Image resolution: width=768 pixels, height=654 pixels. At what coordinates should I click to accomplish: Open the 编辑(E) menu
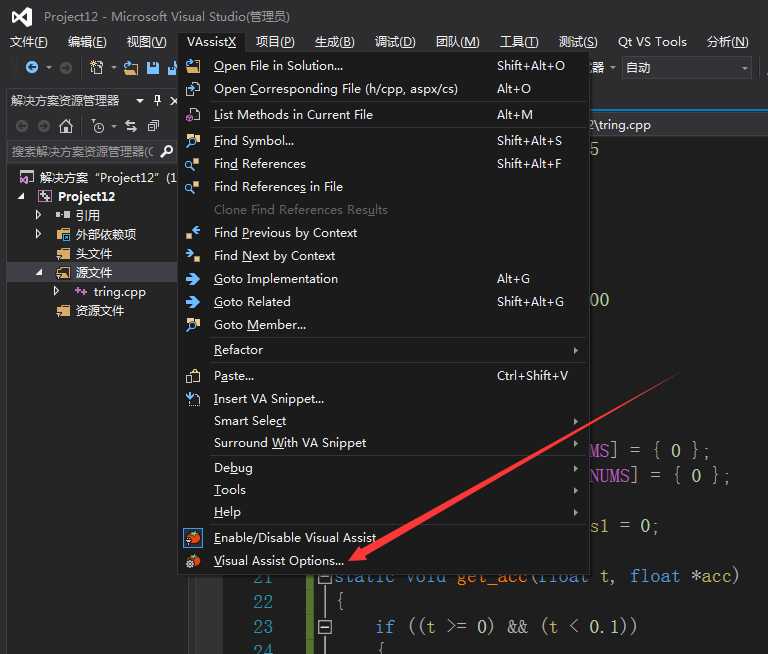pos(87,42)
